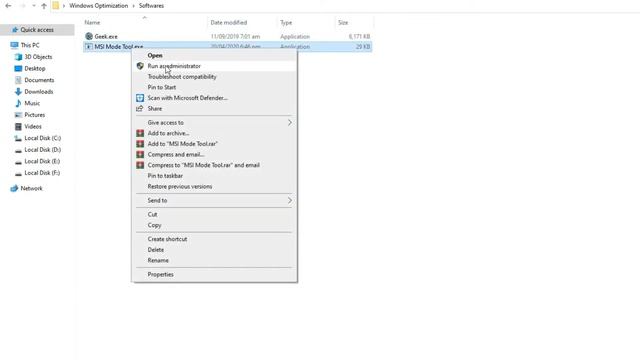Image resolution: width=640 pixels, height=360 pixels.
Task: Click the This PC monitor icon
Action: coord(14,45)
